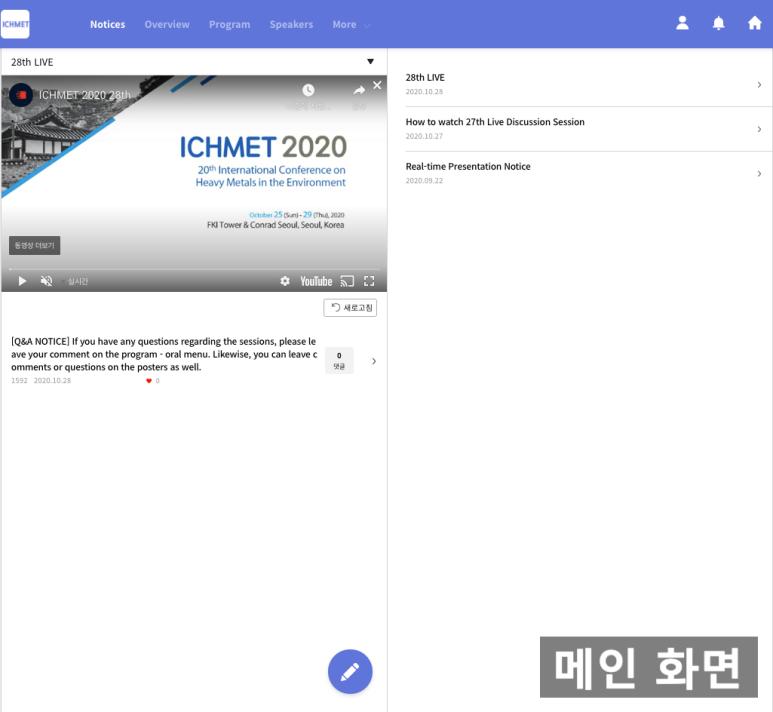Image resolution: width=773 pixels, height=712 pixels.
Task: Open video on YouTube logo
Action: point(316,281)
